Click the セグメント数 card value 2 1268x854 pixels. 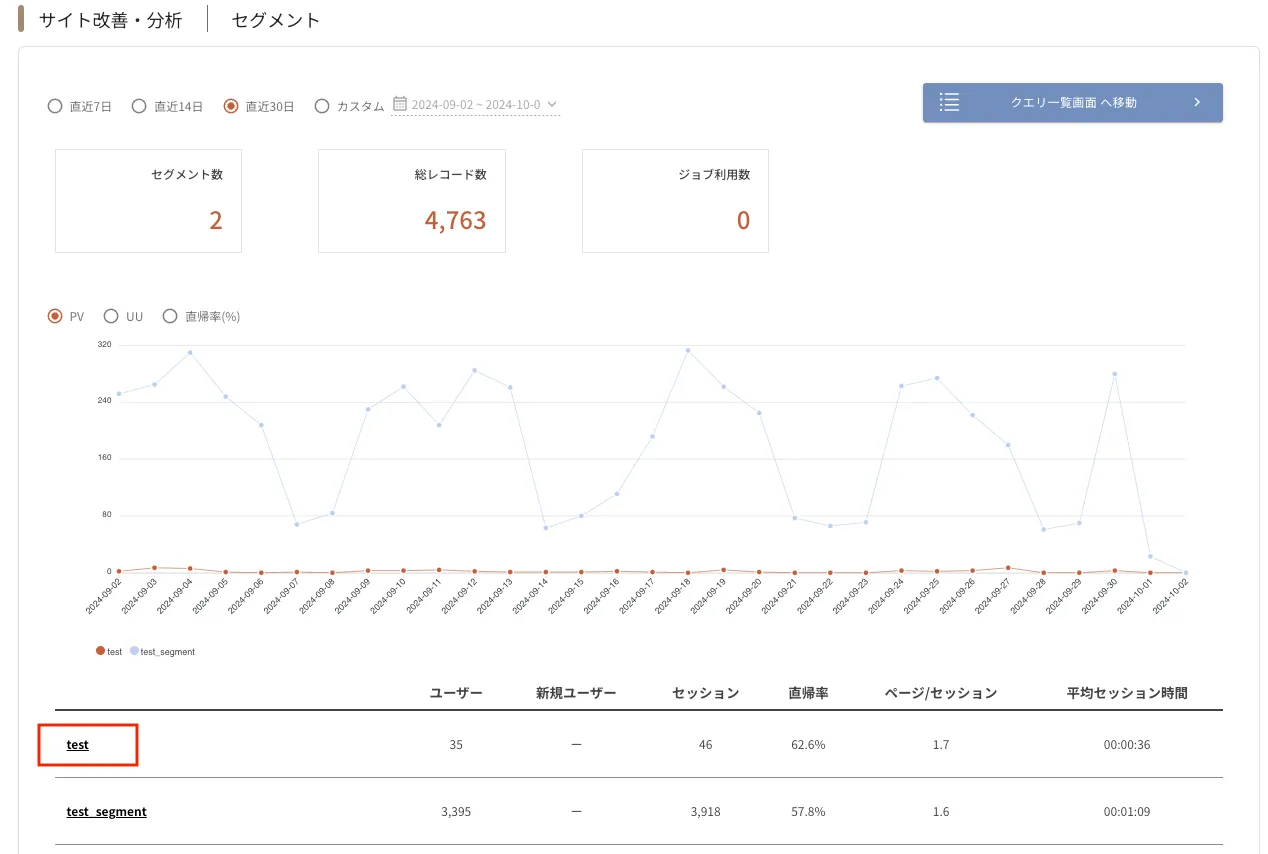click(216, 220)
